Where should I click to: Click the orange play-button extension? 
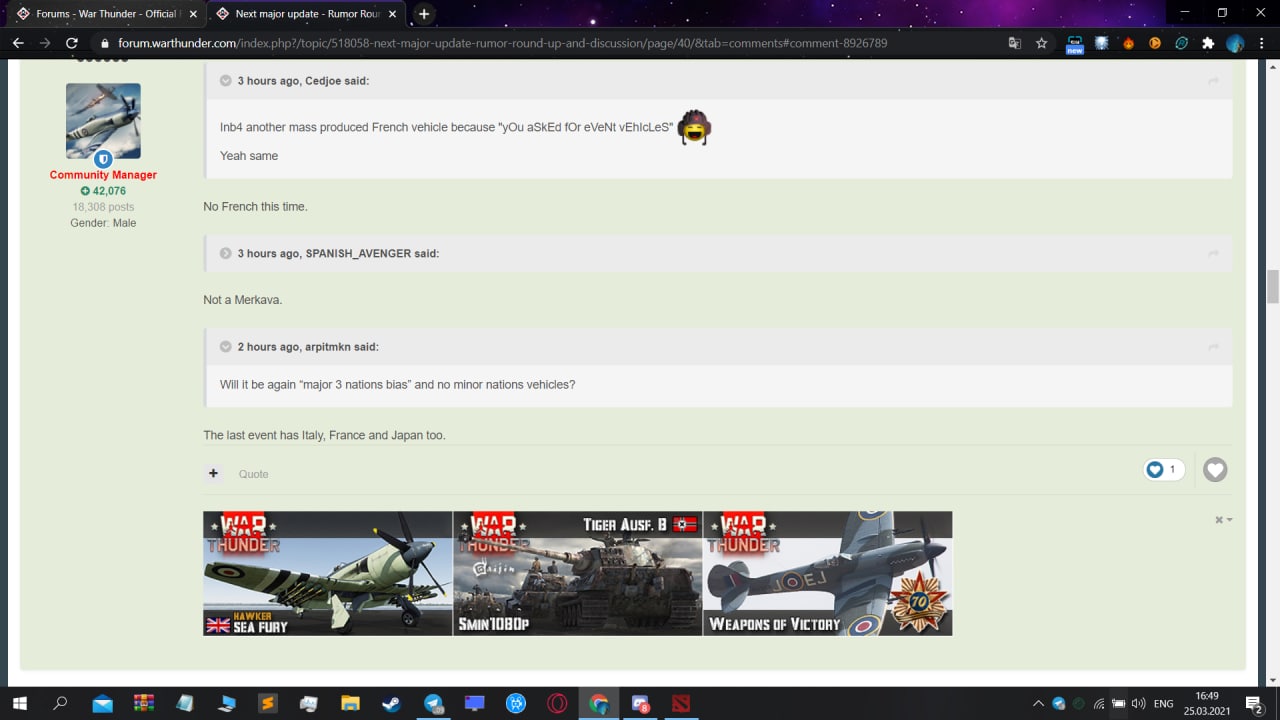click(1155, 43)
